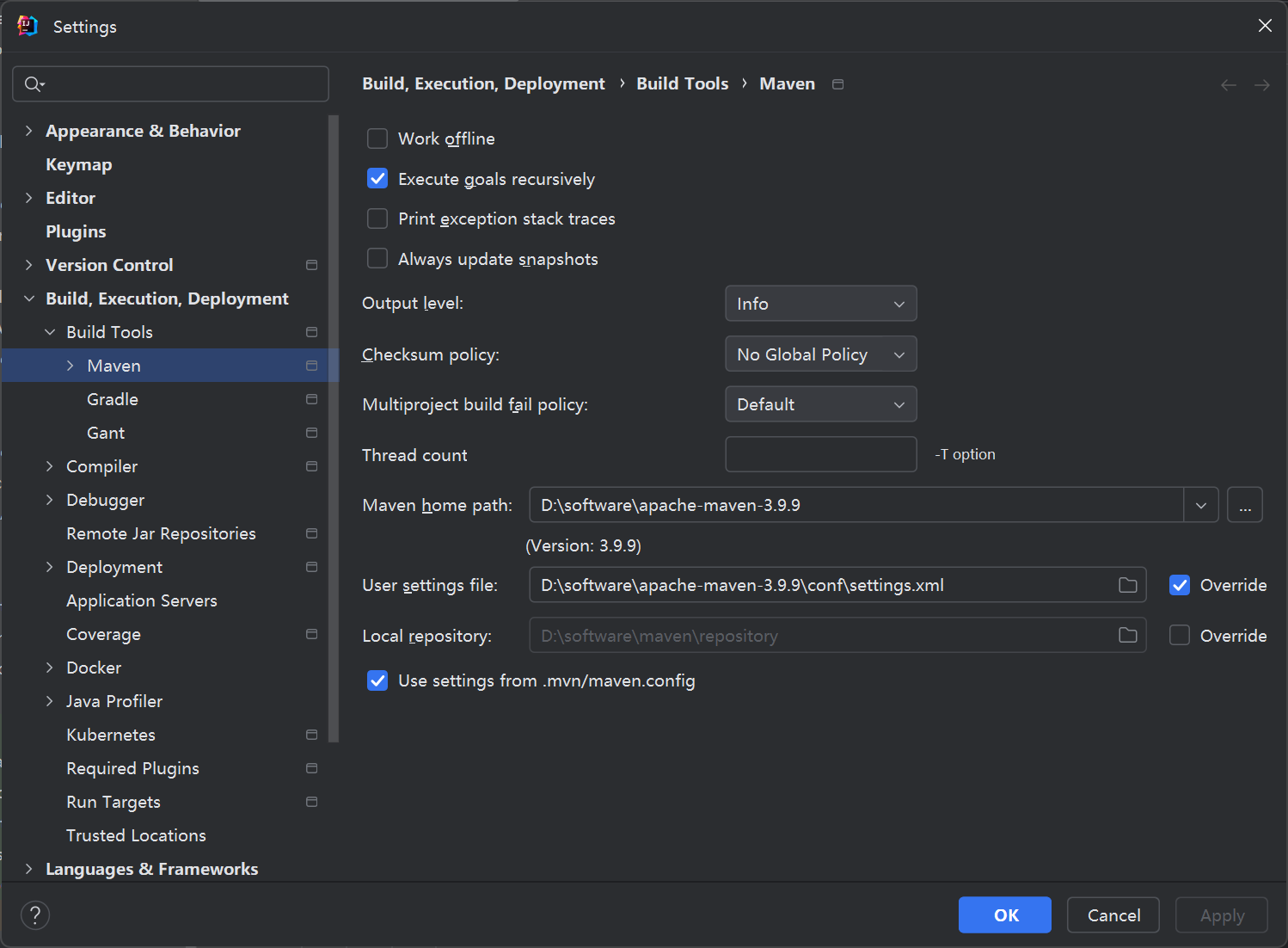Click the project icon on Deployment row

[x=311, y=567]
